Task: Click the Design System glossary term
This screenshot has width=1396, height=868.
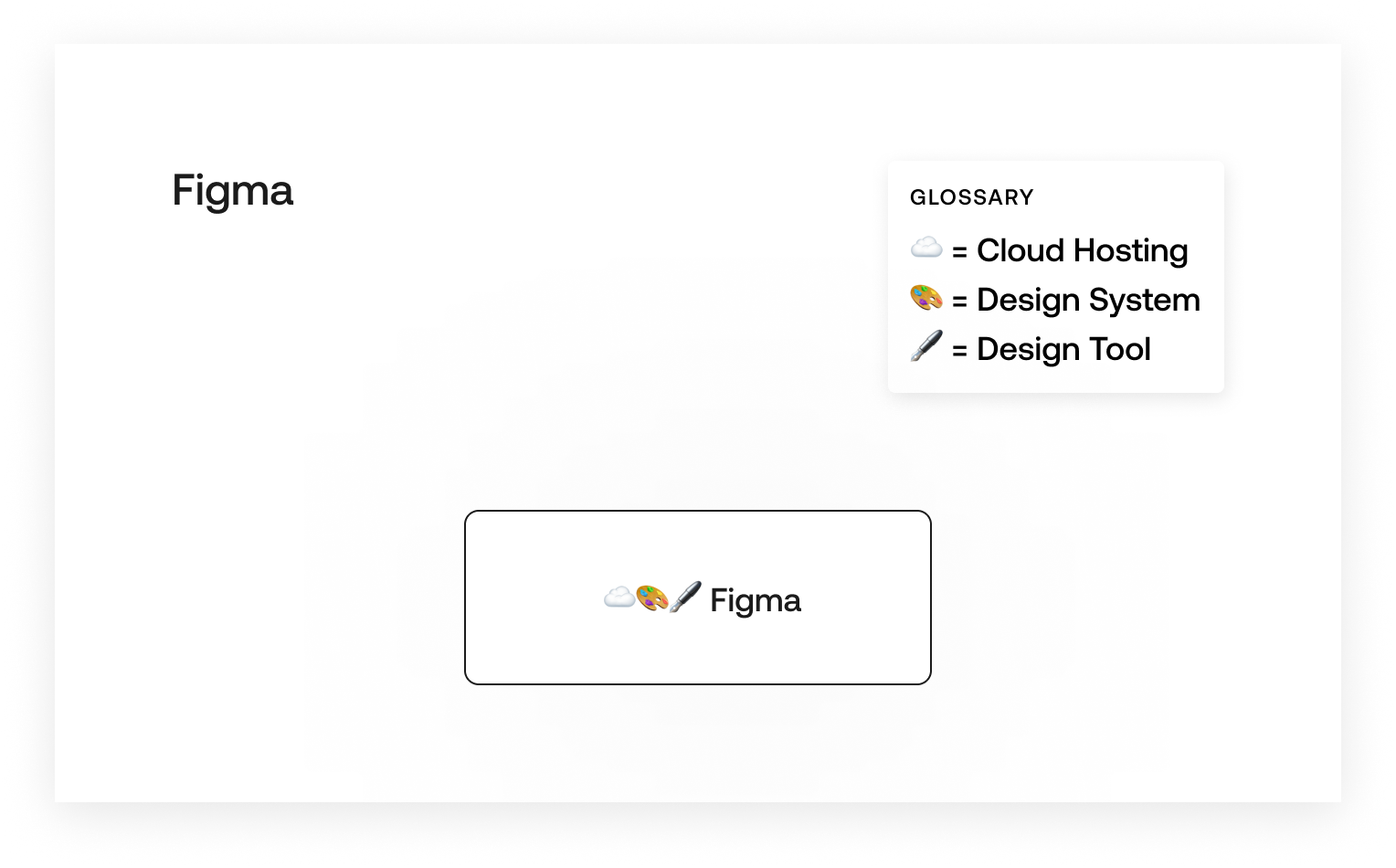Action: (1088, 301)
